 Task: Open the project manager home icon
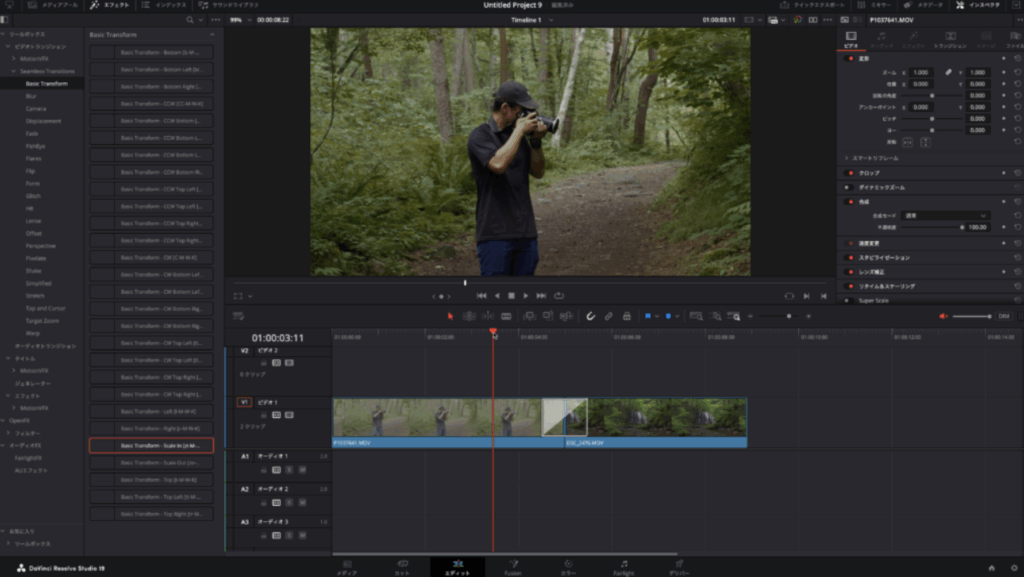pos(991,568)
